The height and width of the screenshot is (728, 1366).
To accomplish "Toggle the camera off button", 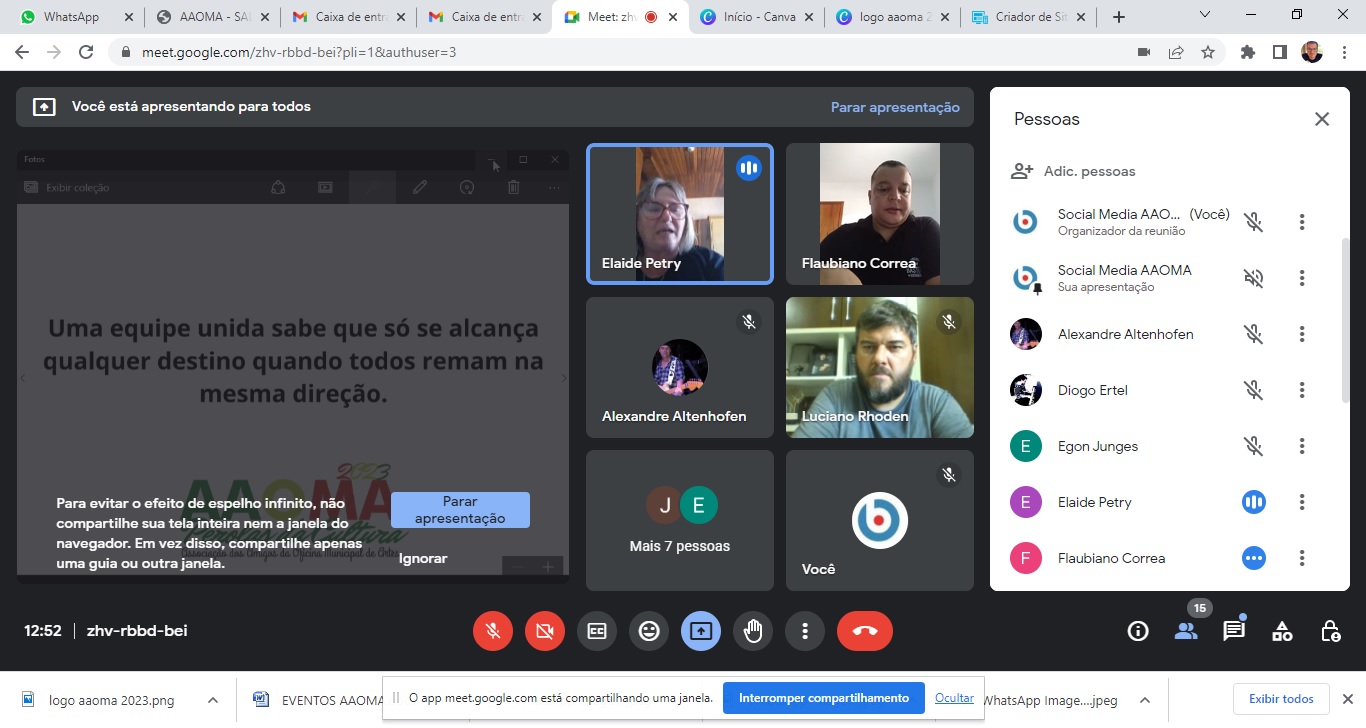I will [545, 631].
